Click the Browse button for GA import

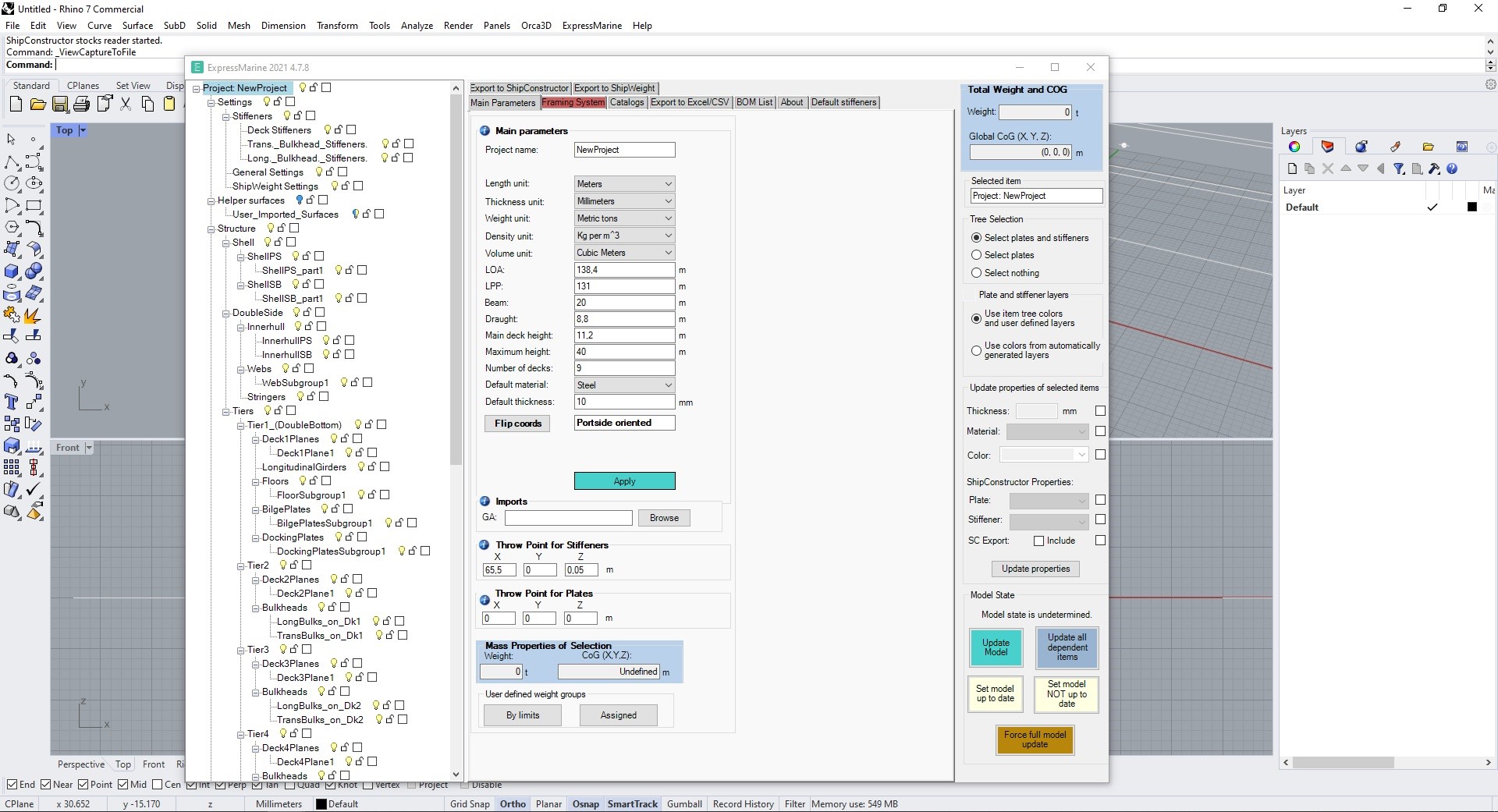click(664, 518)
